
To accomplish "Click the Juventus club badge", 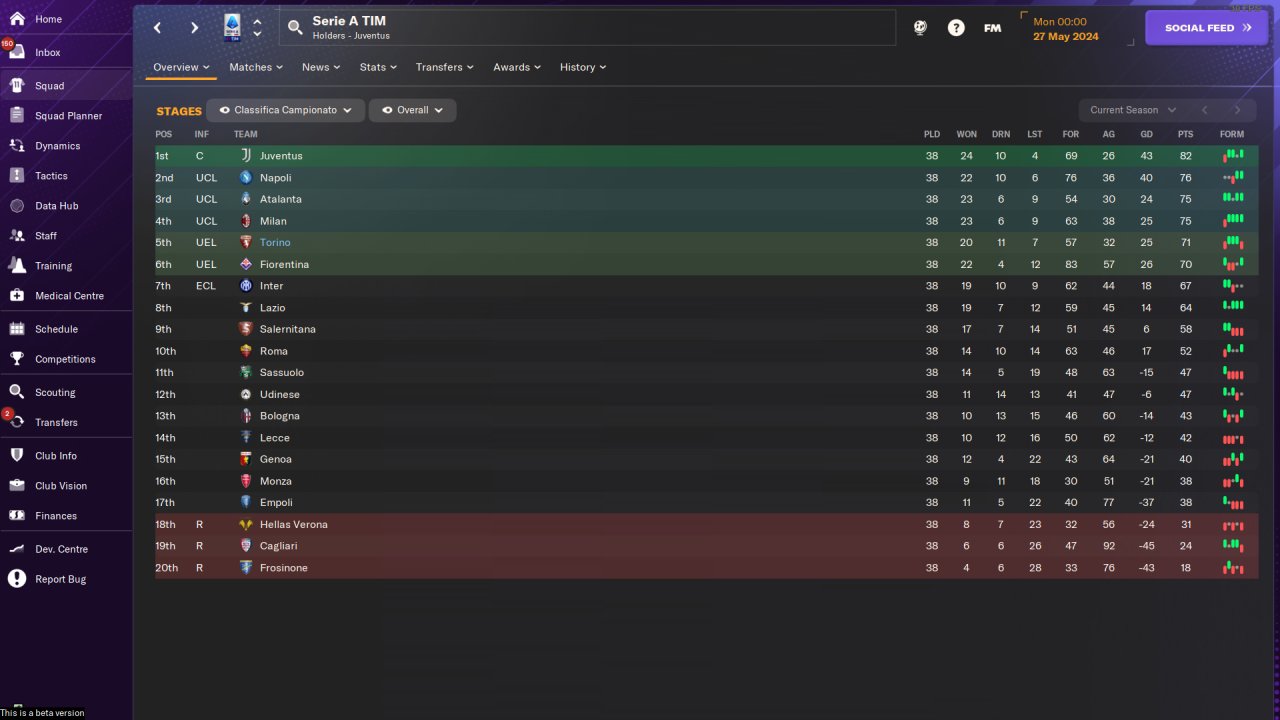I will [x=246, y=156].
